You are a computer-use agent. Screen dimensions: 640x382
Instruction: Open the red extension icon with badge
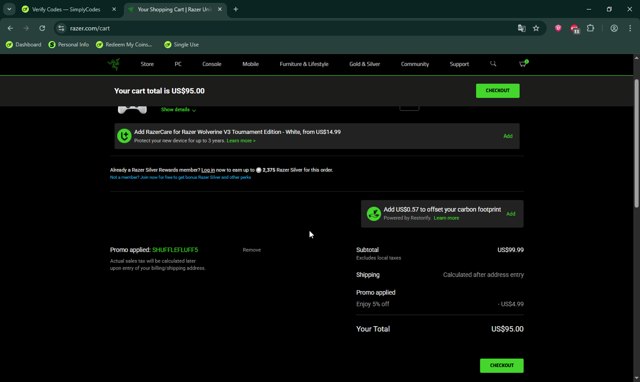pyautogui.click(x=575, y=29)
